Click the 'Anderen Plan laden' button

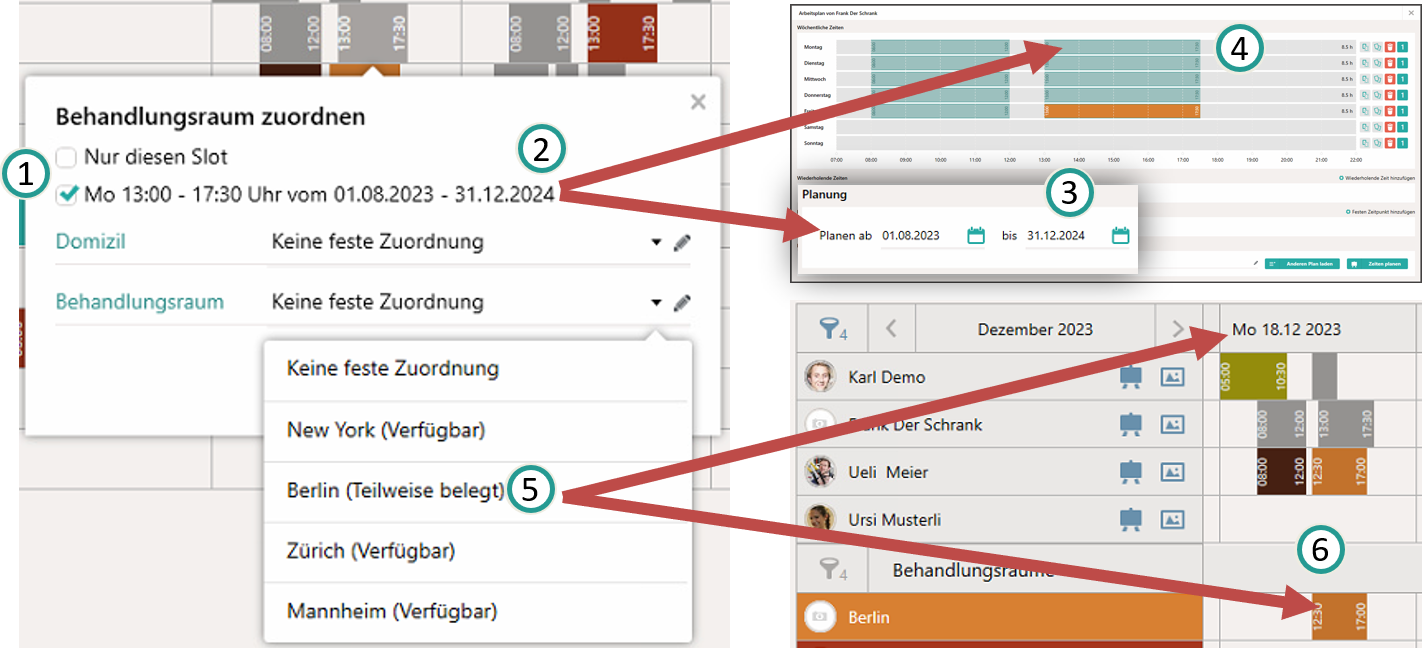tap(1300, 264)
